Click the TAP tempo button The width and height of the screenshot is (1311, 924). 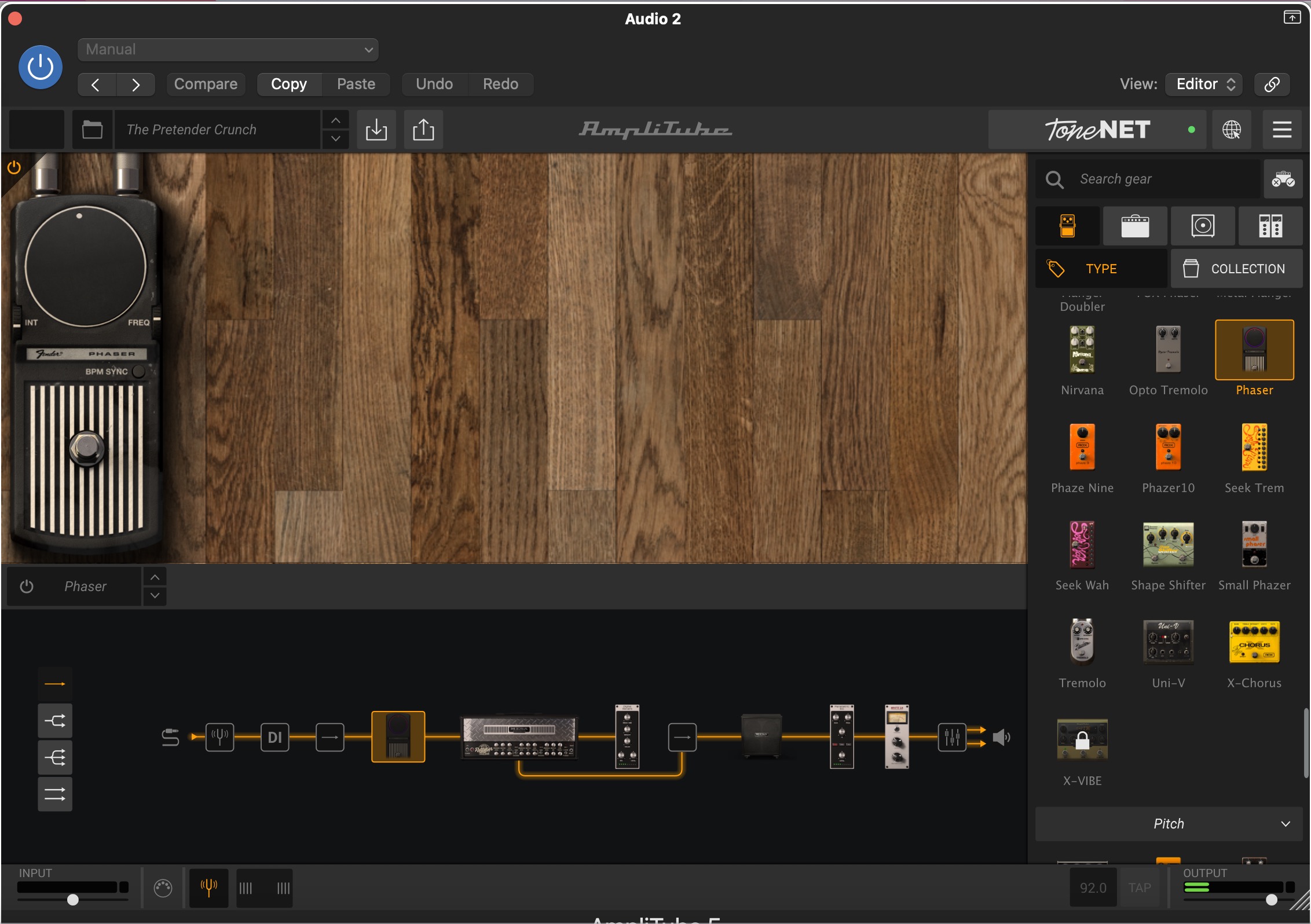[1140, 888]
